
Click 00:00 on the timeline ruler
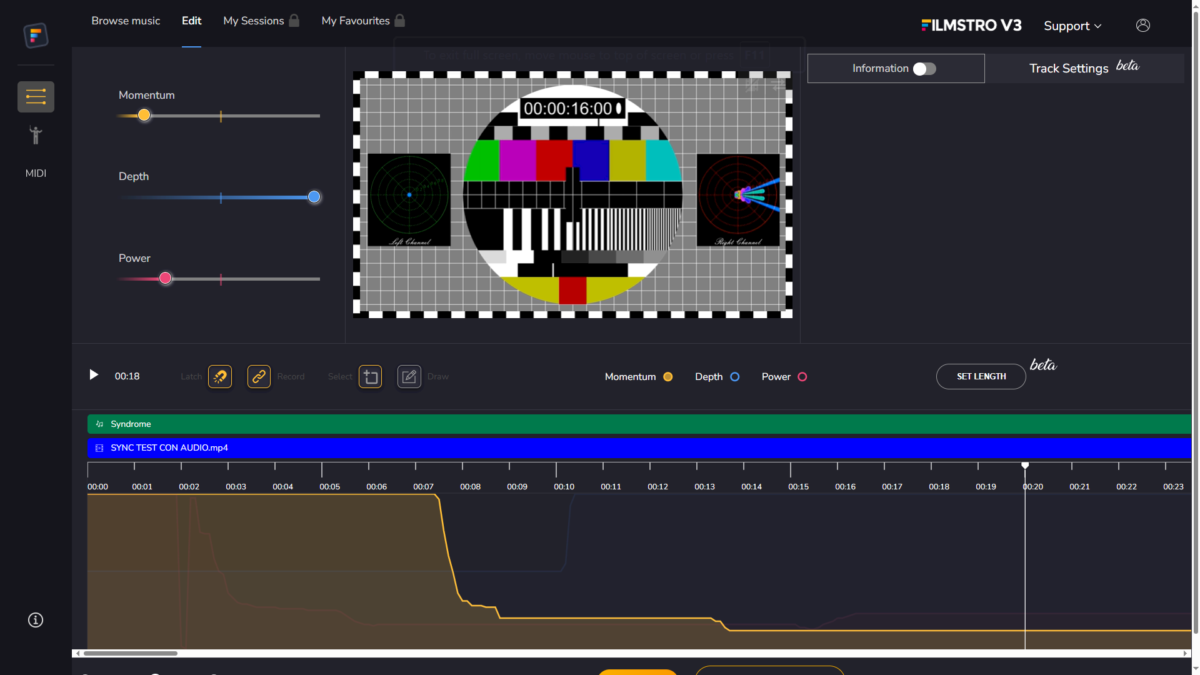pyautogui.click(x=98, y=487)
